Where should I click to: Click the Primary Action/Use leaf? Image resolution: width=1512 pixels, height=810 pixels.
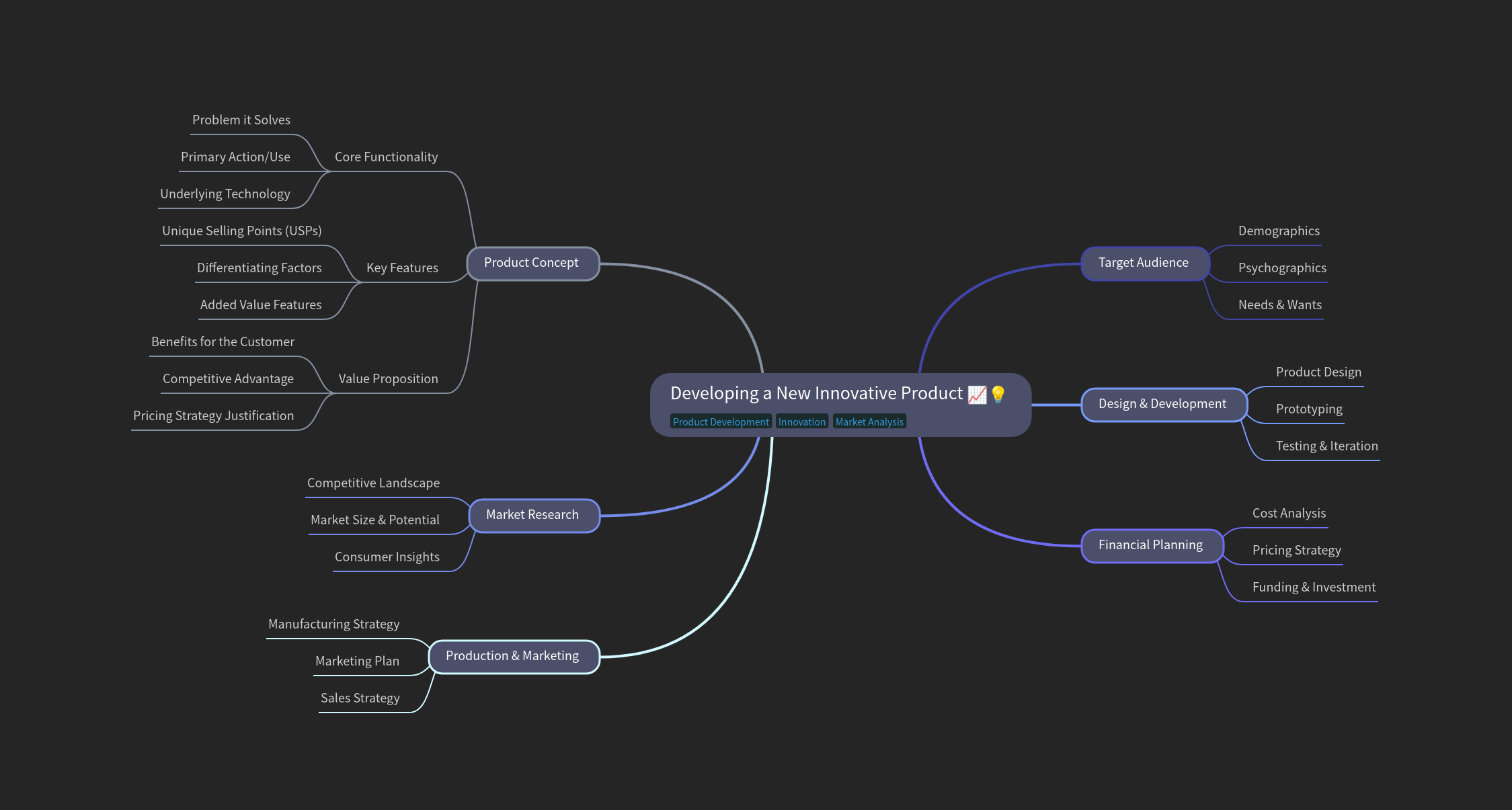[x=235, y=157]
